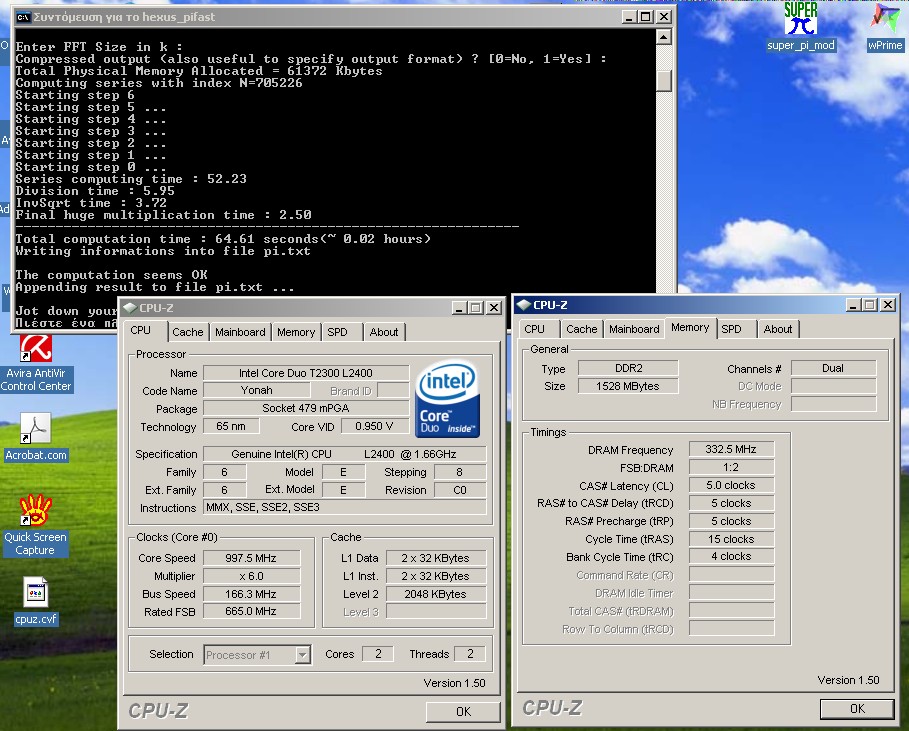Close the left CPU-Z window
Screen dimensions: 909x731
(x=494, y=308)
